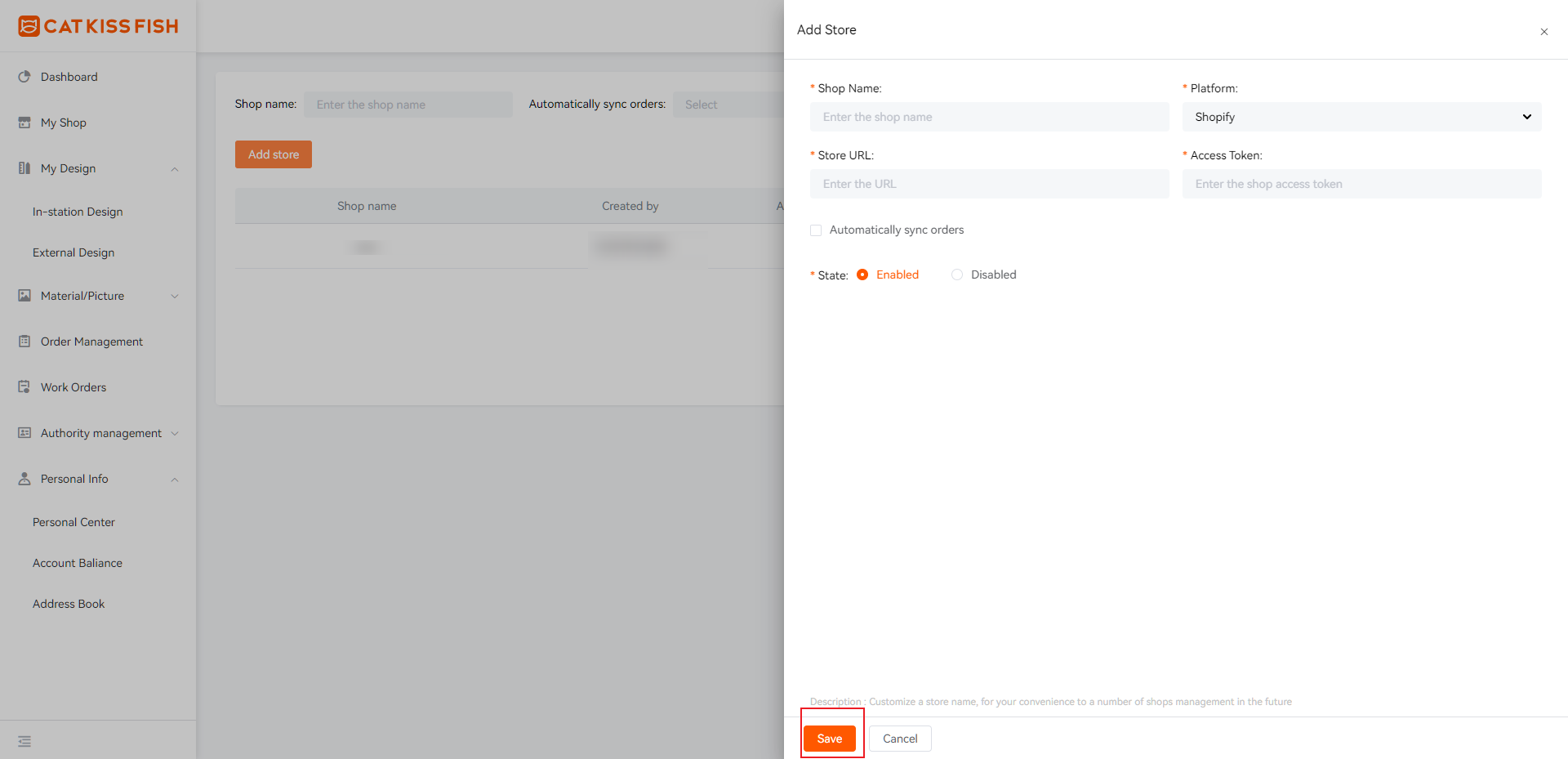Focus the Access Token input field

point(1362,184)
